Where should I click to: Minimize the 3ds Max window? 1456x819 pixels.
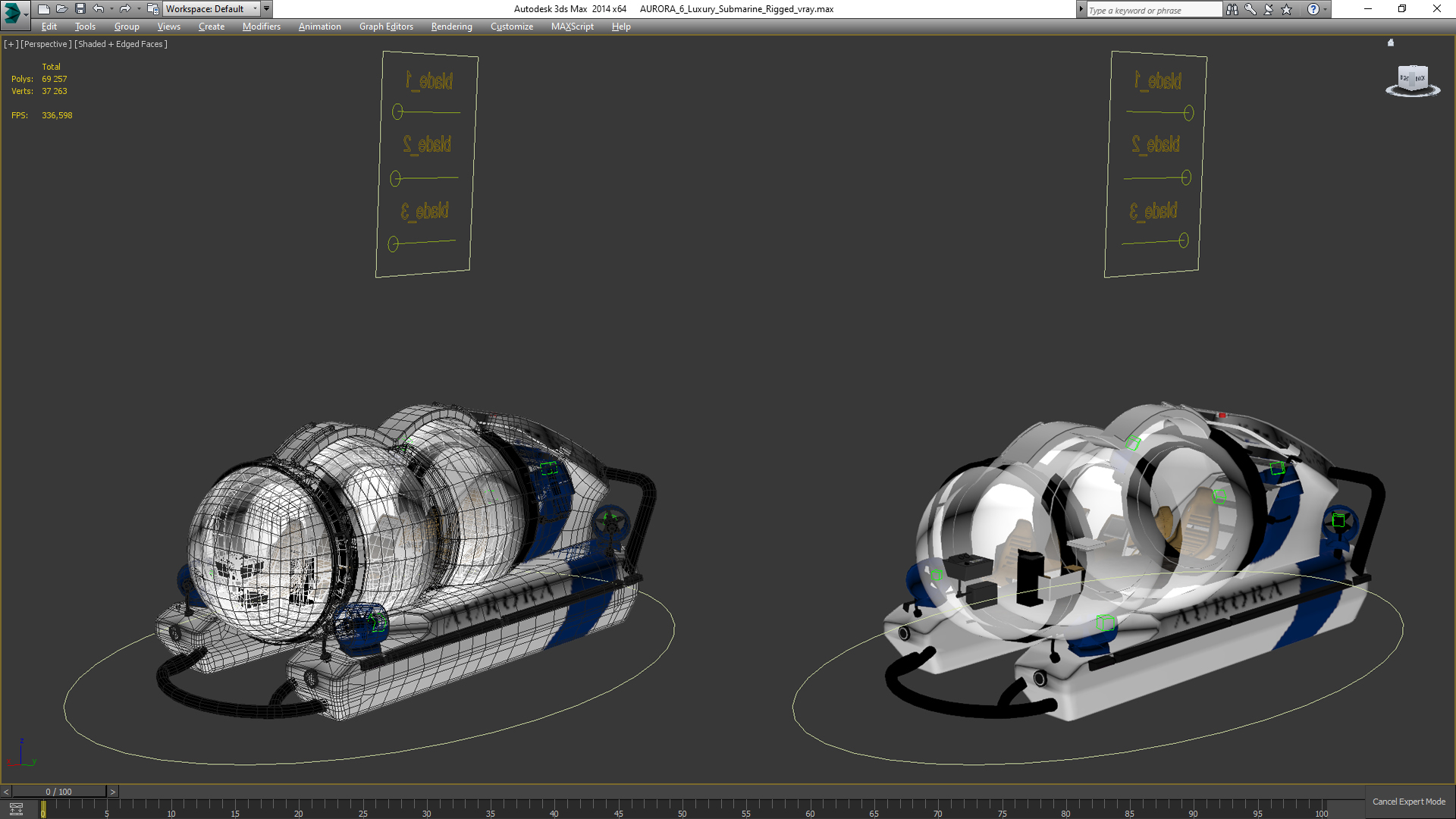click(x=1368, y=9)
